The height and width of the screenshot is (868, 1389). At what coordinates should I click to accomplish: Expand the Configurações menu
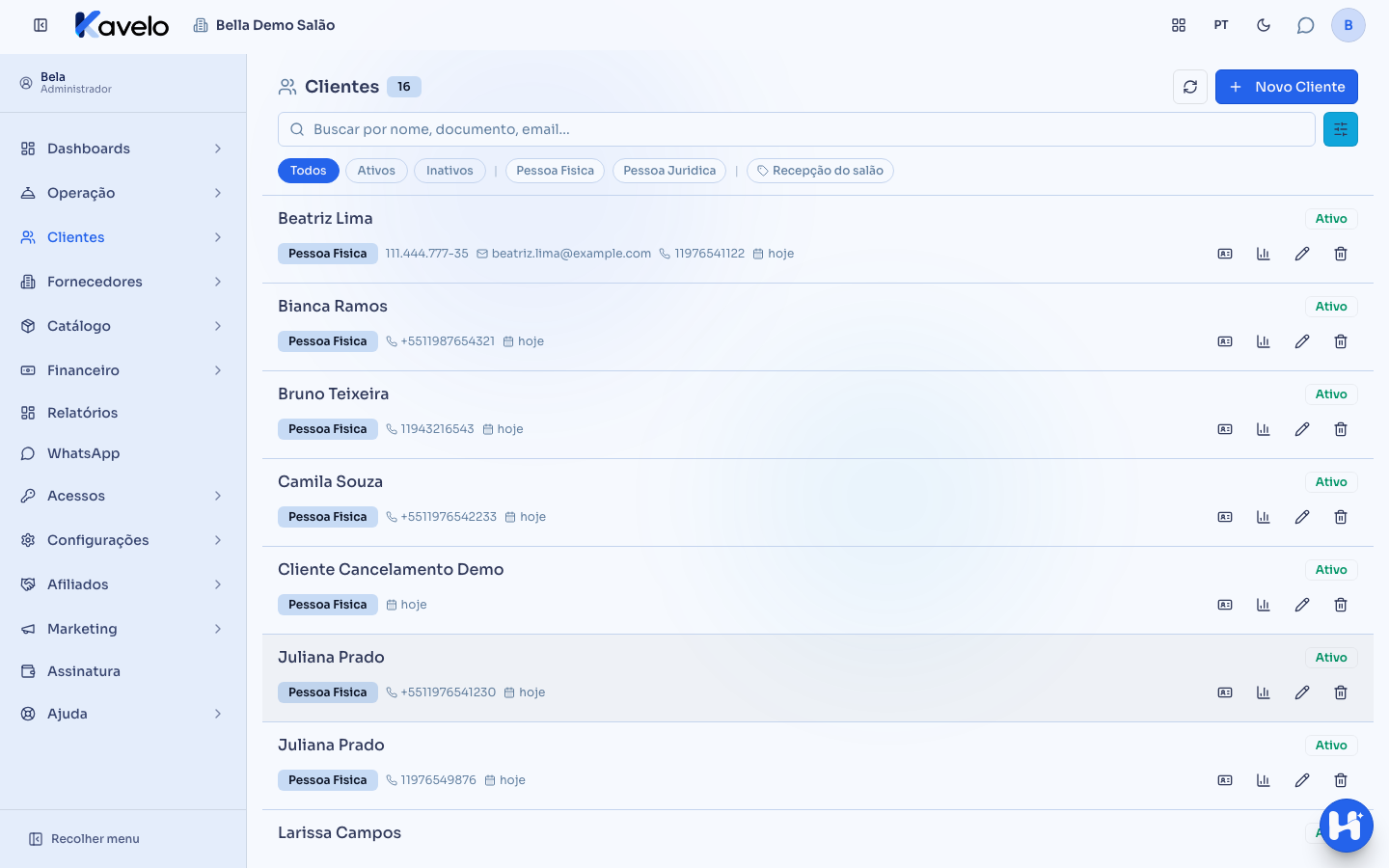(123, 540)
